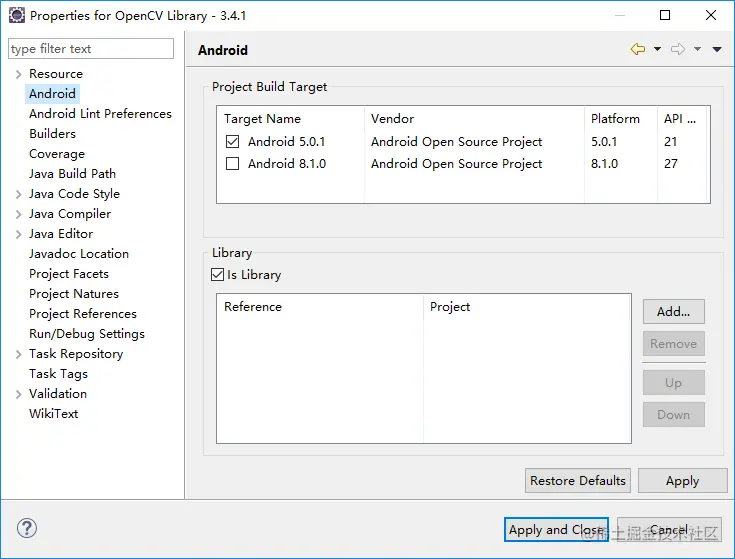Image resolution: width=735 pixels, height=559 pixels.
Task: Expand the Resource tree node
Action: coord(18,74)
